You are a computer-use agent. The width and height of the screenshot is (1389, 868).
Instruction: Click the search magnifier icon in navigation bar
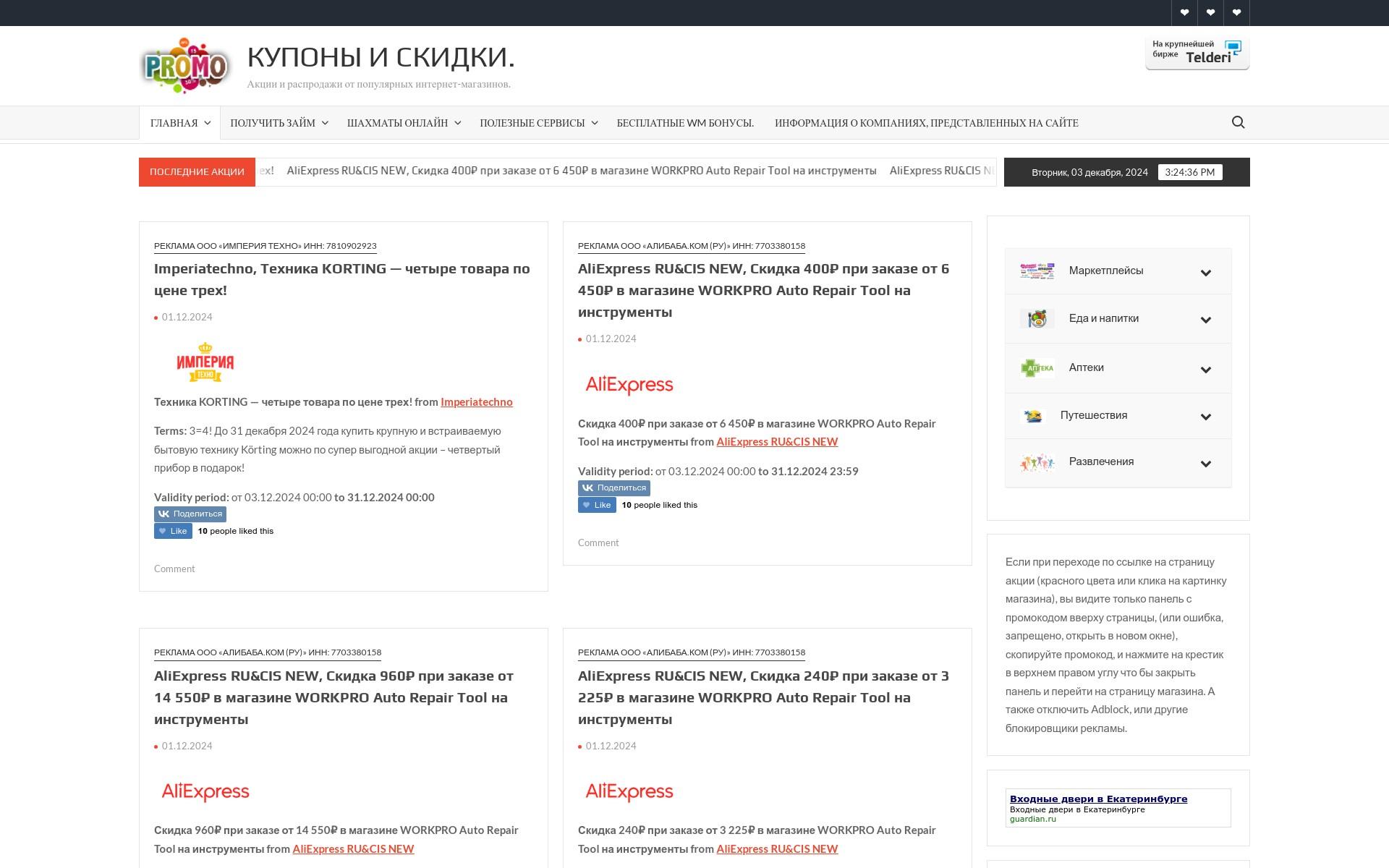[1238, 122]
